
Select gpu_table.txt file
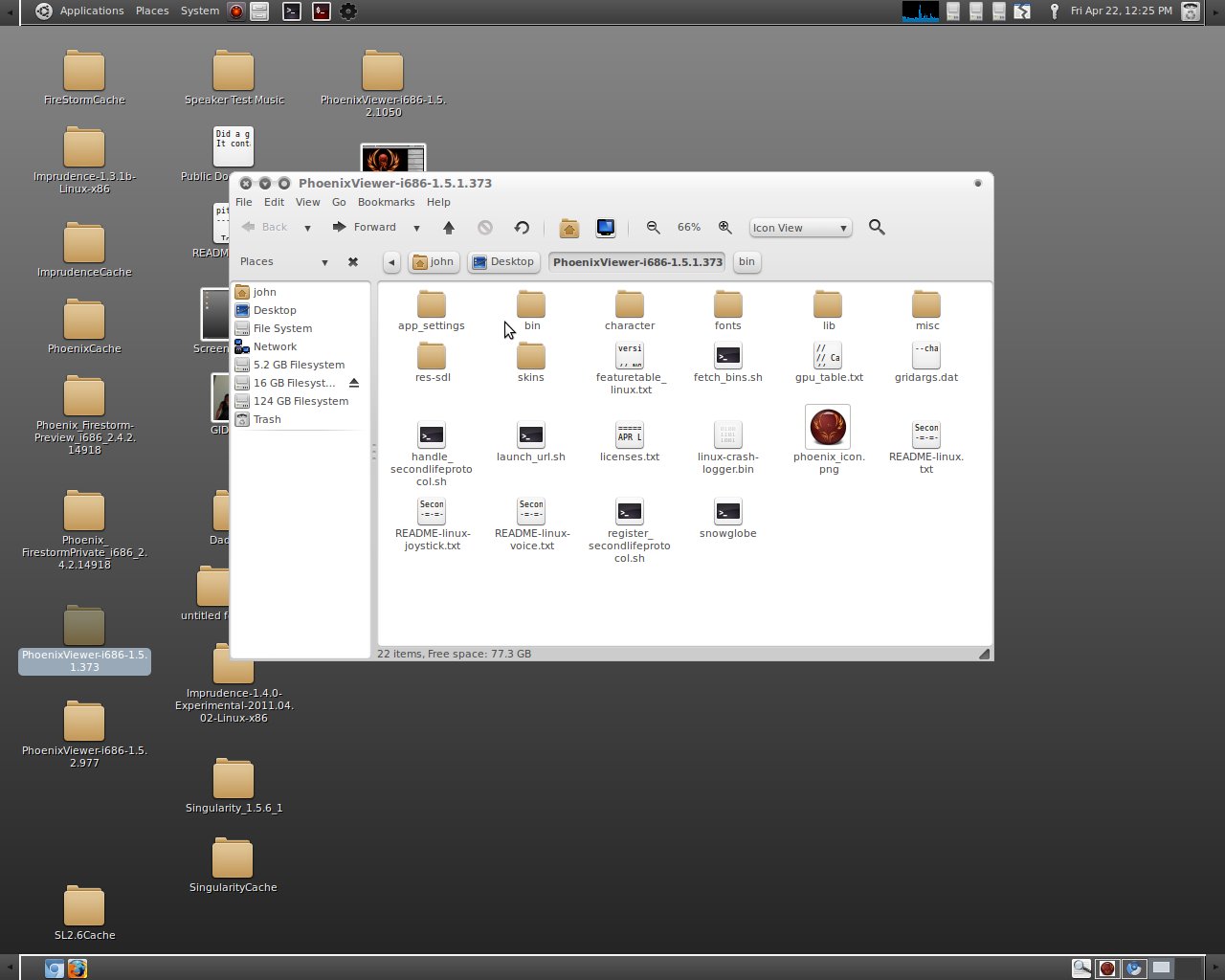pyautogui.click(x=828, y=363)
